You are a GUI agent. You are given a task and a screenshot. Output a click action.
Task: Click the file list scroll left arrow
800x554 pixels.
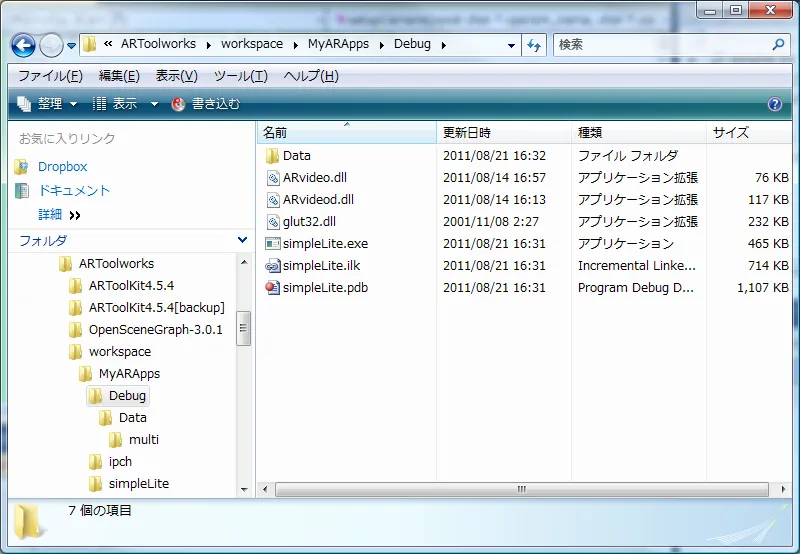tap(265, 489)
